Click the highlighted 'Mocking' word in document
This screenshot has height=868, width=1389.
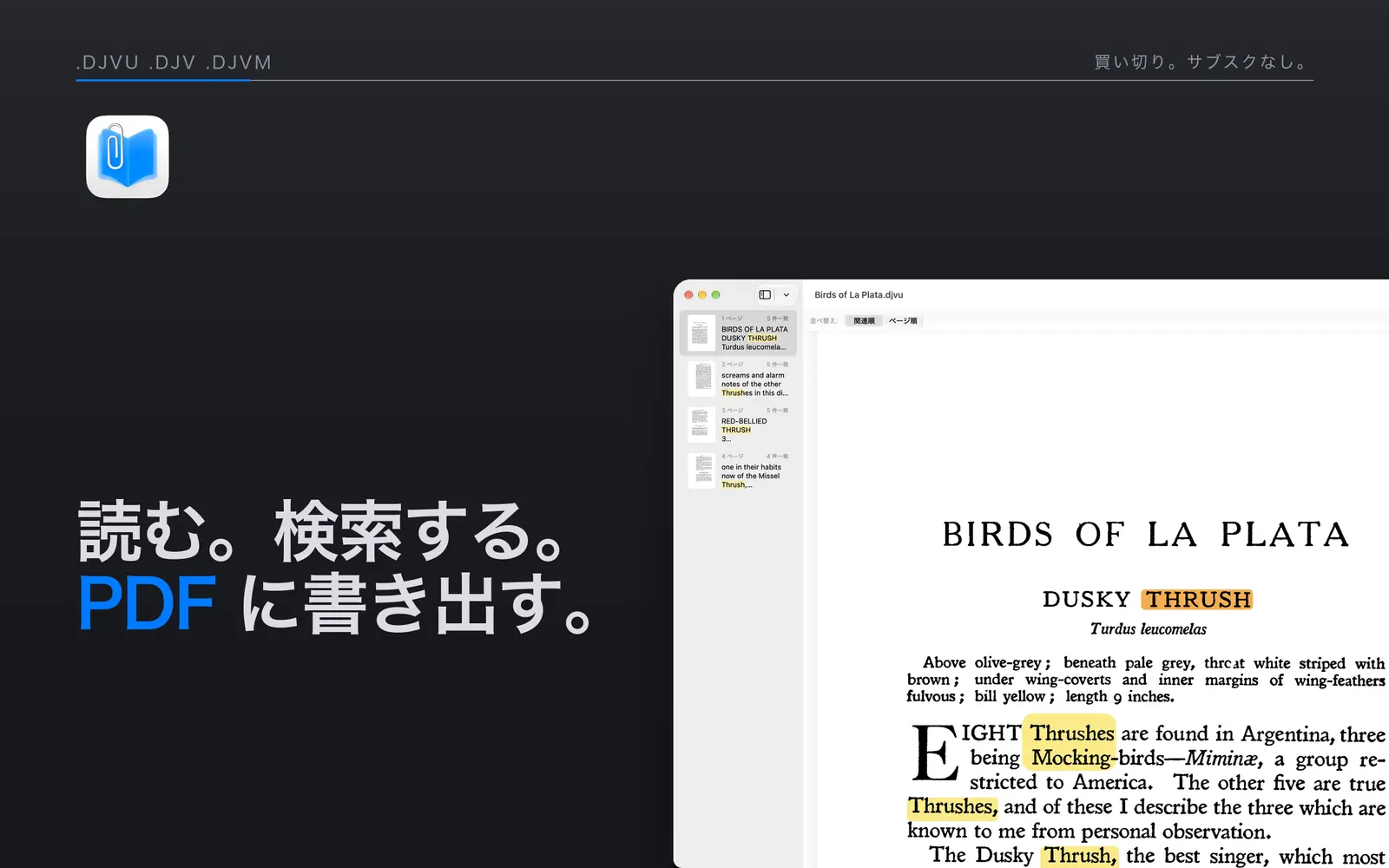(1070, 758)
